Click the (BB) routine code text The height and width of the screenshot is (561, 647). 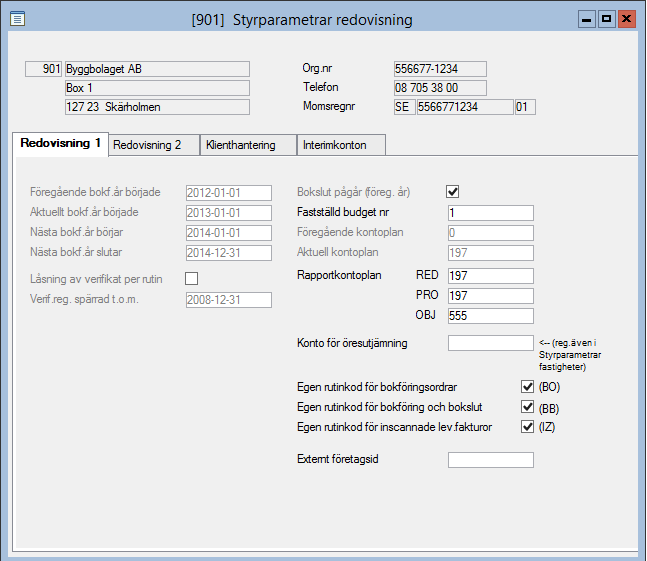click(x=549, y=408)
